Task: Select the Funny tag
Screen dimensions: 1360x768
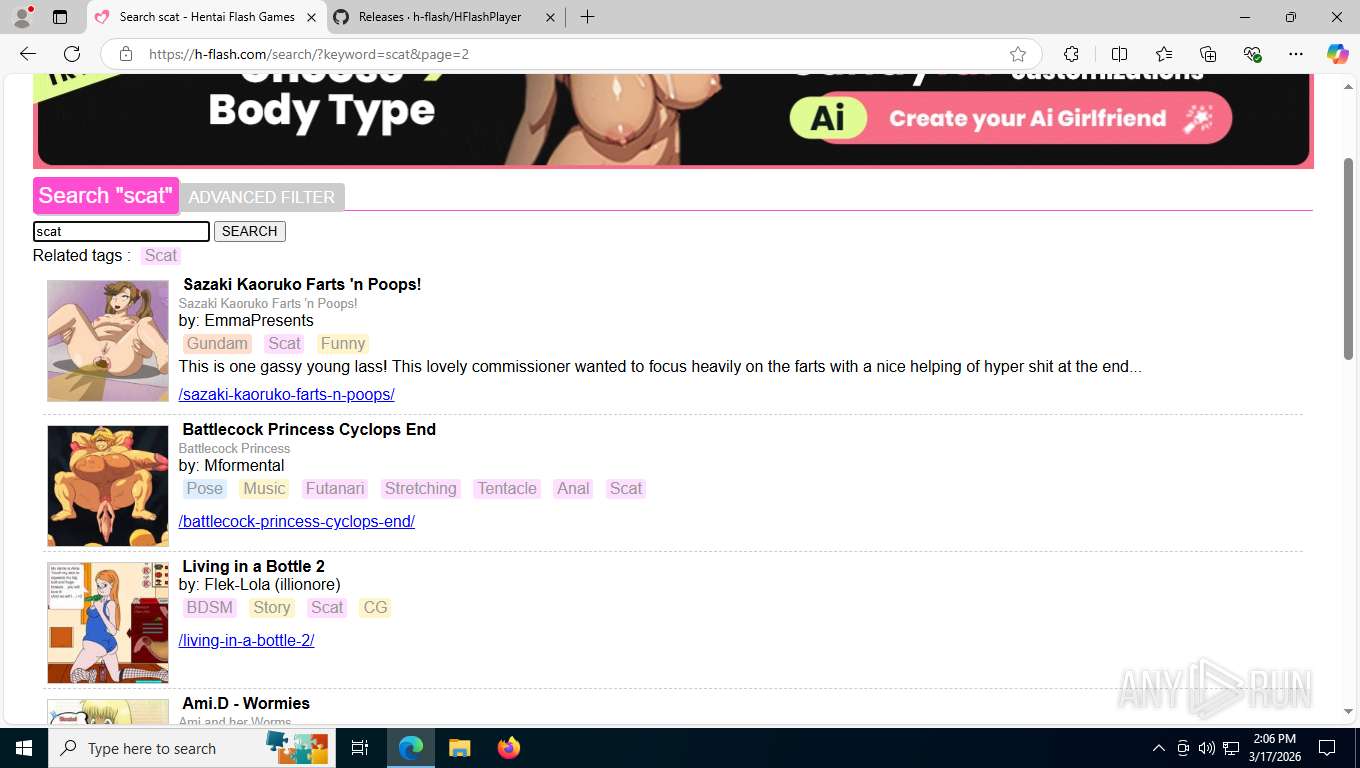Action: point(343,343)
